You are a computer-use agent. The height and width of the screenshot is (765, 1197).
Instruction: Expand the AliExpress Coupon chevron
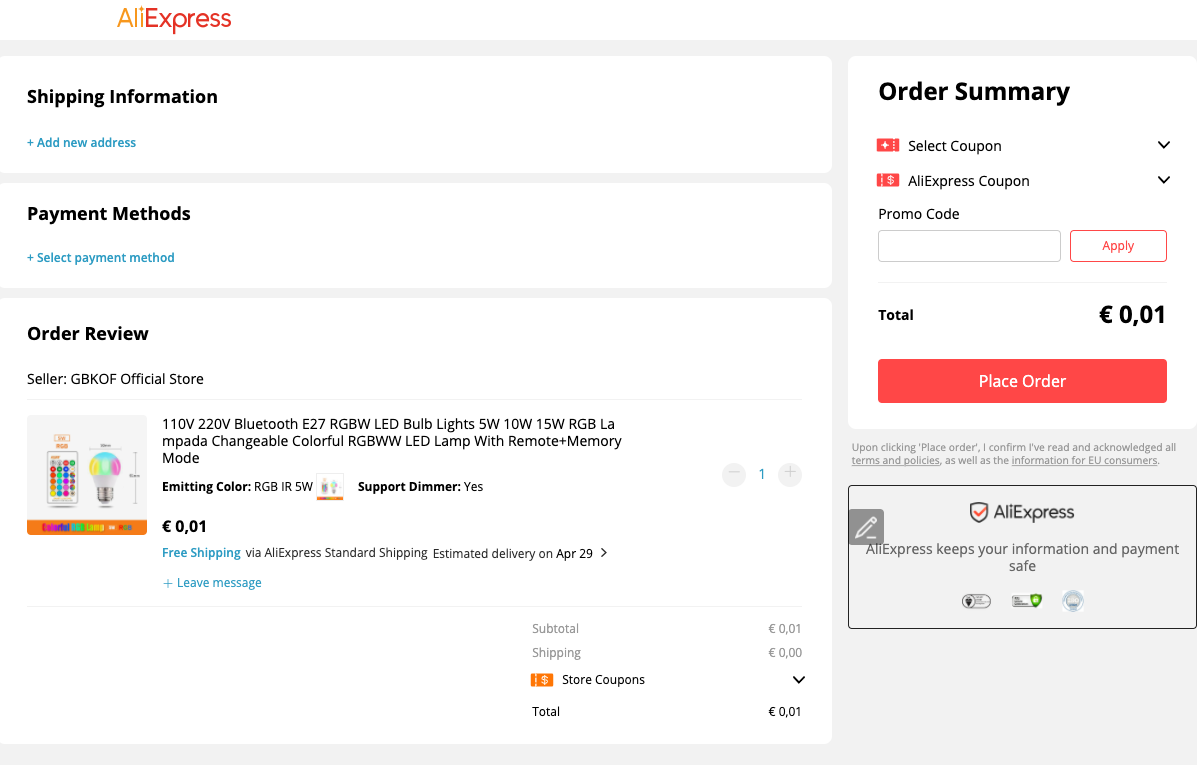pyautogui.click(x=1163, y=180)
